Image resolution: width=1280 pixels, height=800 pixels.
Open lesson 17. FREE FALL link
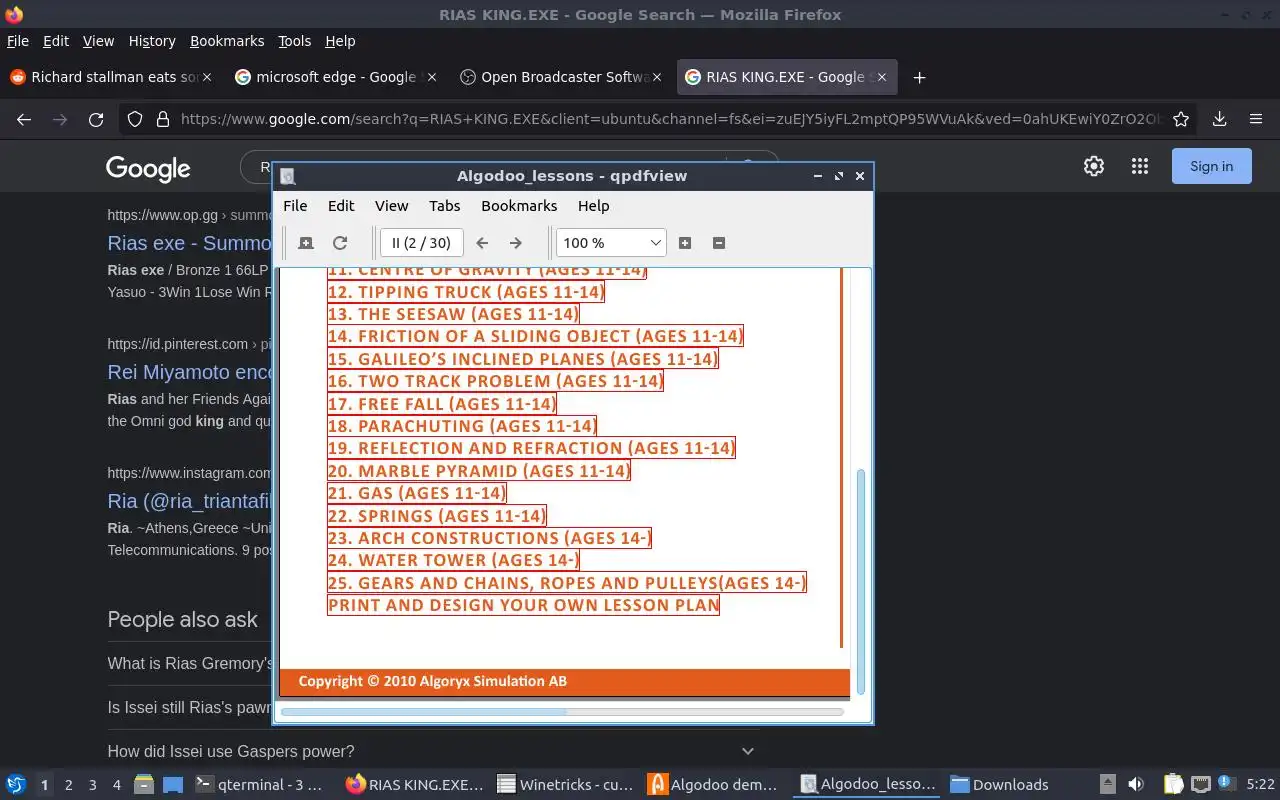(x=442, y=404)
